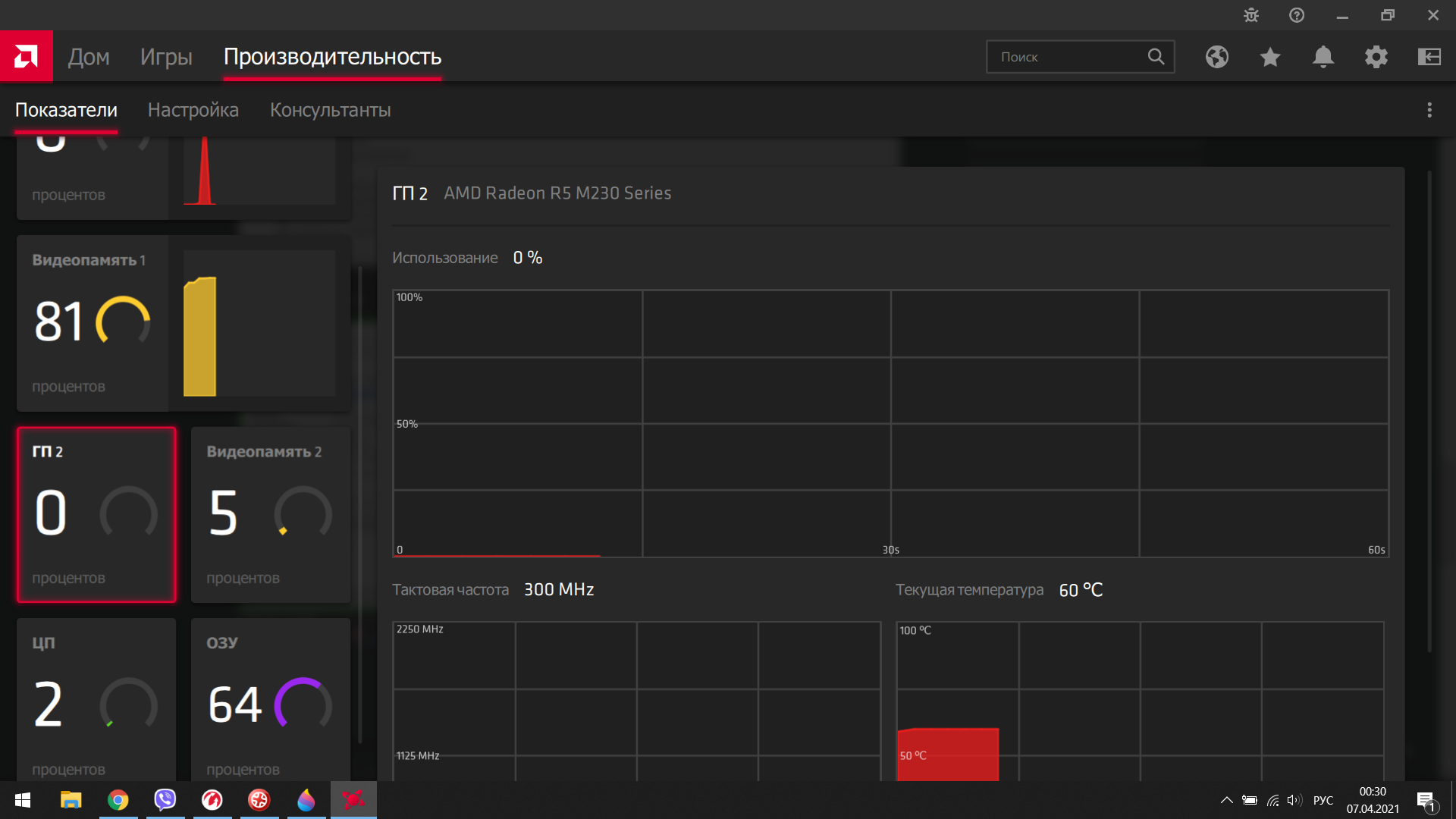
Task: Click the РУС language indicator
Action: [x=1323, y=800]
